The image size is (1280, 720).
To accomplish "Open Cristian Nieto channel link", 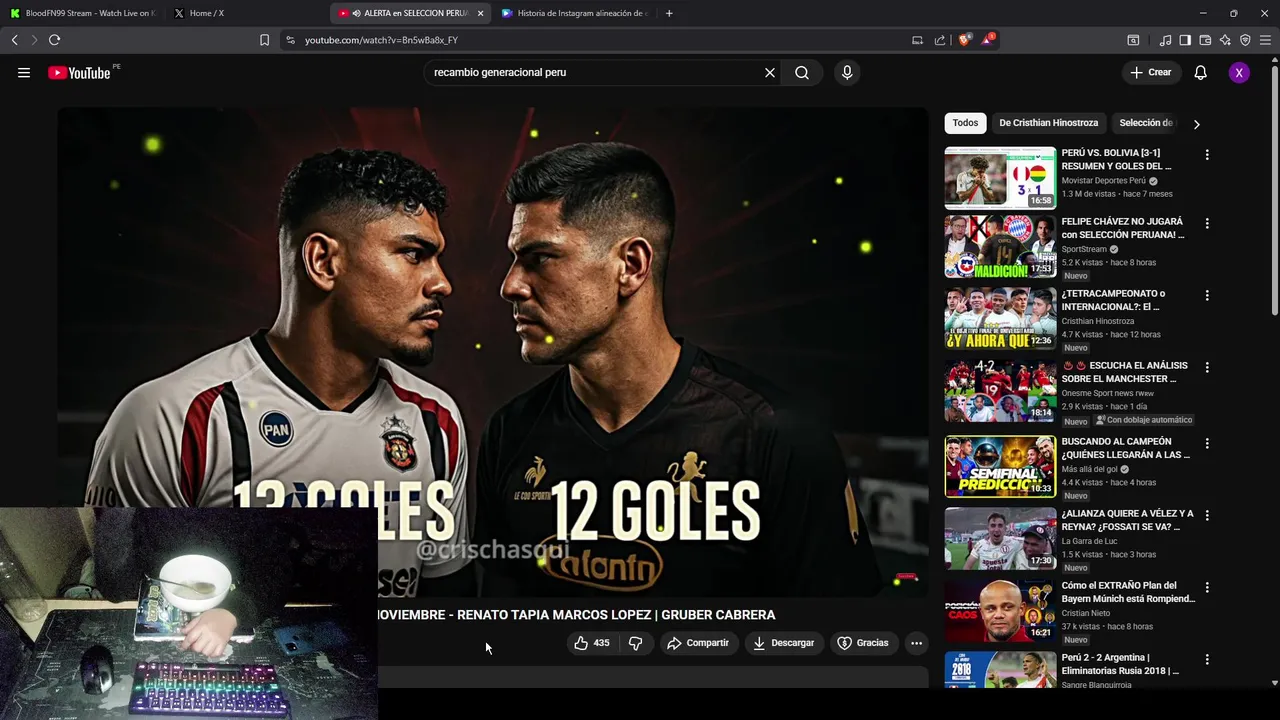I will pos(1085,613).
